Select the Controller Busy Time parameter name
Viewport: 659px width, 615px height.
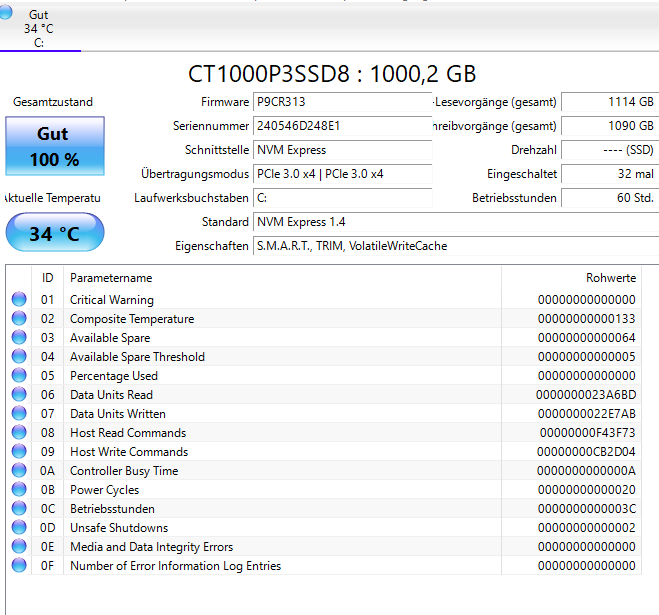click(124, 471)
